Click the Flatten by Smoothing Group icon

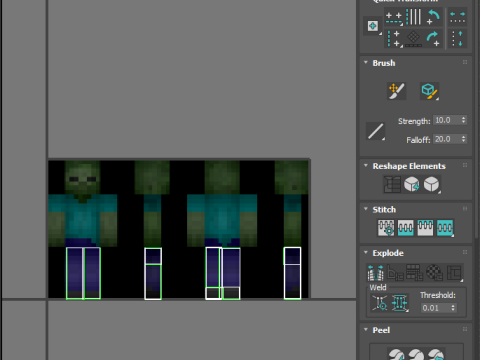pyautogui.click(x=415, y=272)
